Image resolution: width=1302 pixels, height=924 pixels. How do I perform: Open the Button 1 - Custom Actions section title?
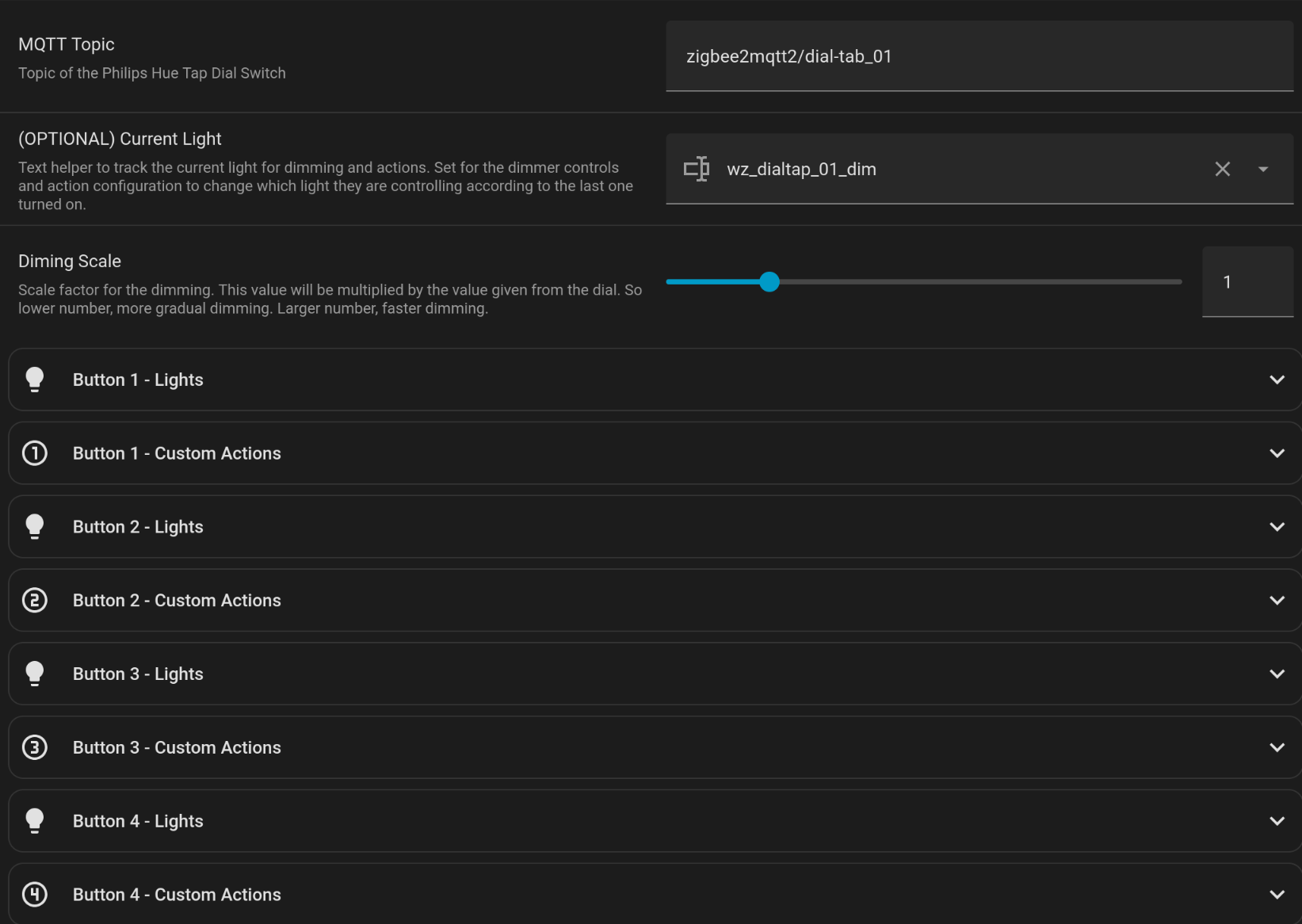tap(177, 453)
